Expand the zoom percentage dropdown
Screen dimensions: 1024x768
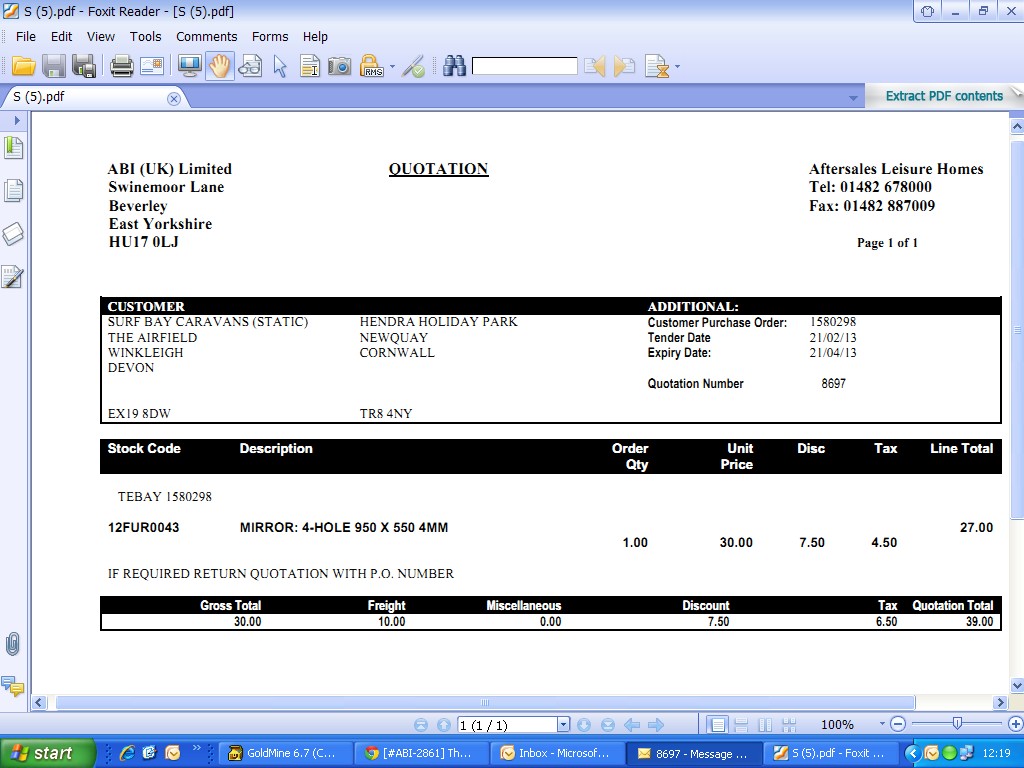tap(882, 725)
